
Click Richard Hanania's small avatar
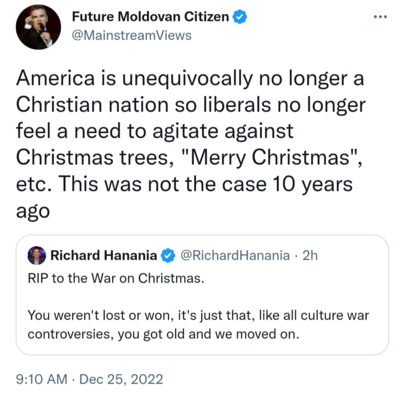36,256
